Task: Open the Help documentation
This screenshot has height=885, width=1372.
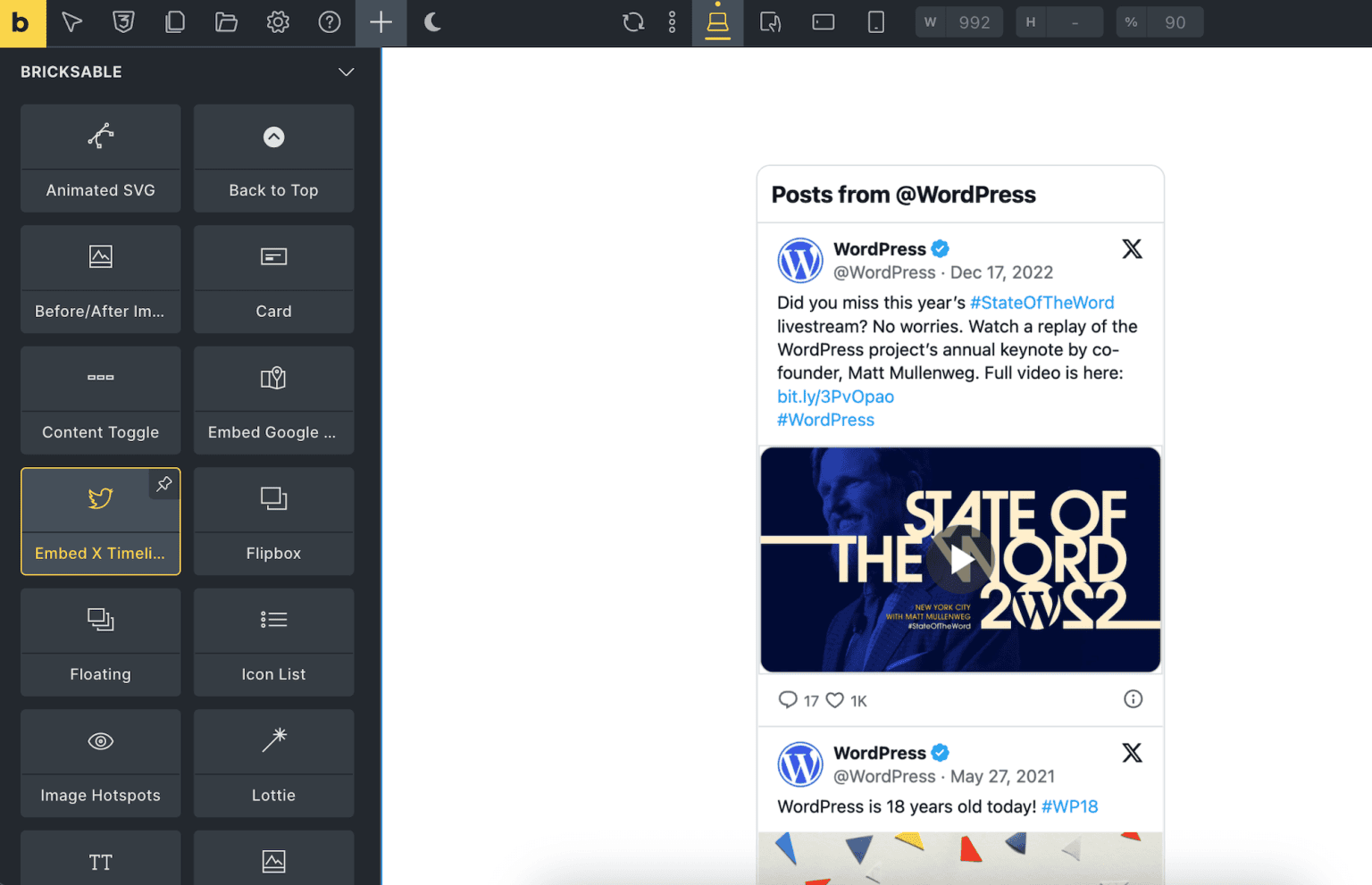Action: (x=329, y=22)
